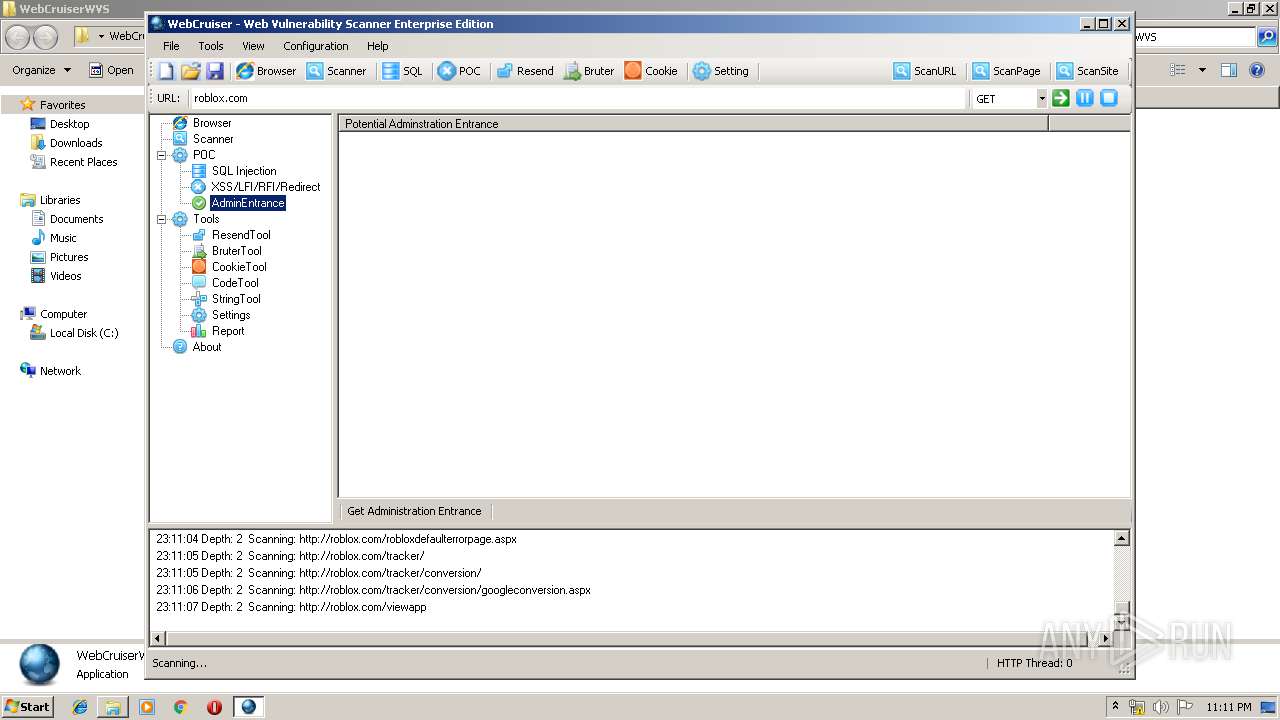Screen dimensions: 1280x720
Task: Select the POC toolbar button
Action: tap(459, 71)
